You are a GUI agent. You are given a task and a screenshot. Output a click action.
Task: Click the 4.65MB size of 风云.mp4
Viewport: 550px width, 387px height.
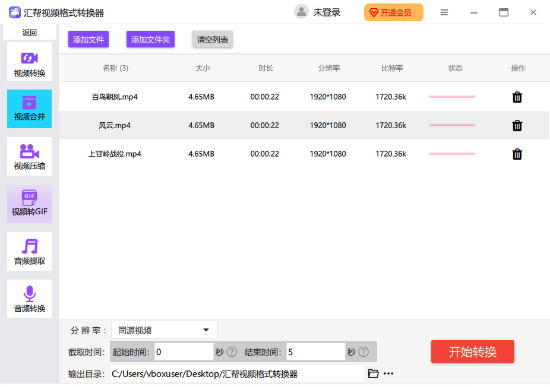(201, 125)
